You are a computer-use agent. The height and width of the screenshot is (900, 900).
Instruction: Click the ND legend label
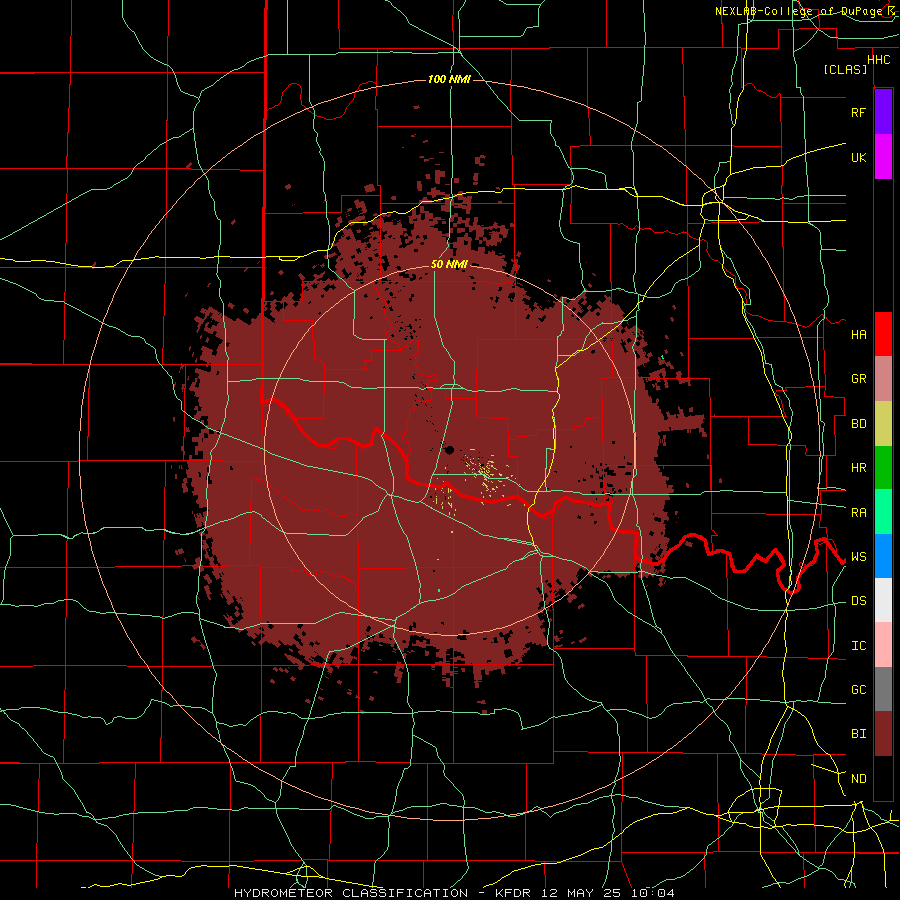[x=858, y=779]
